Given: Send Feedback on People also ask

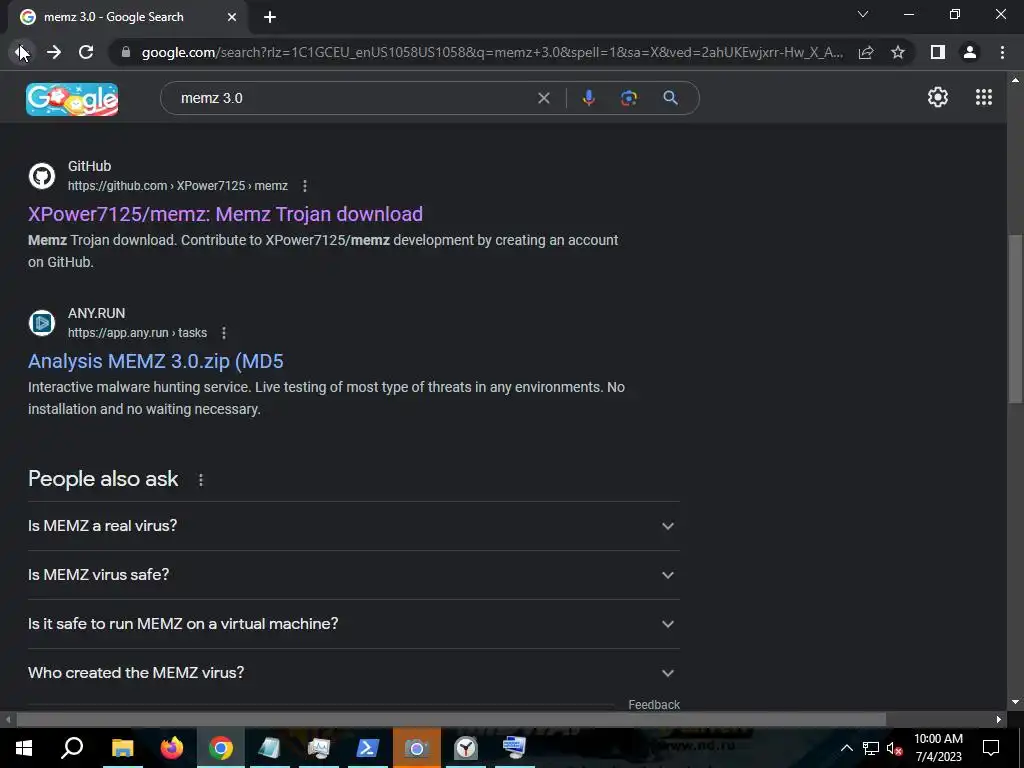Looking at the screenshot, I should (x=654, y=705).
